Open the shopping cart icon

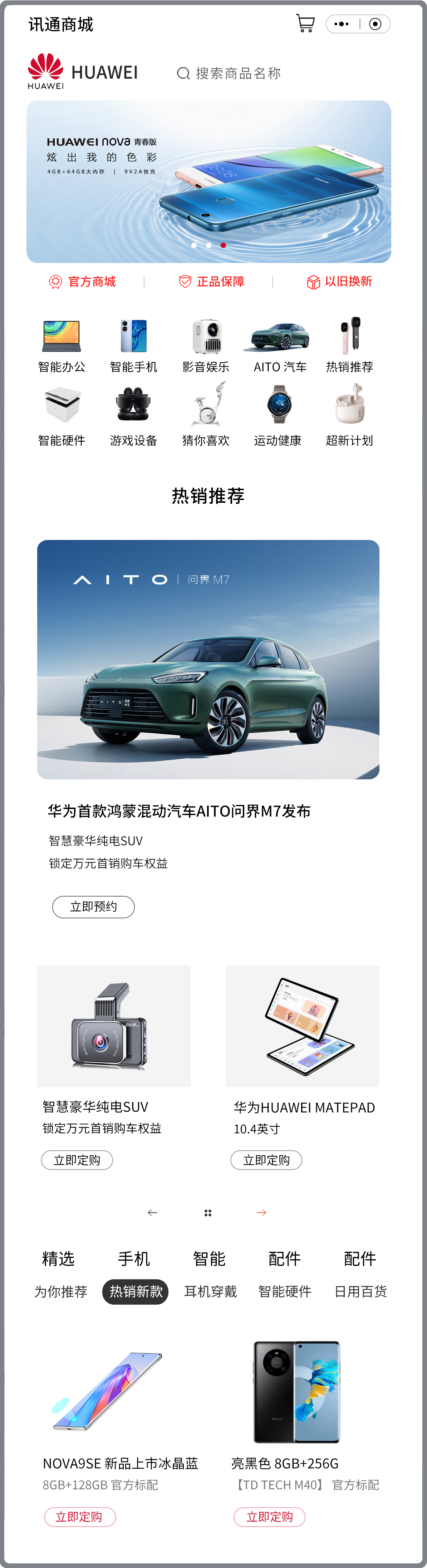(305, 24)
